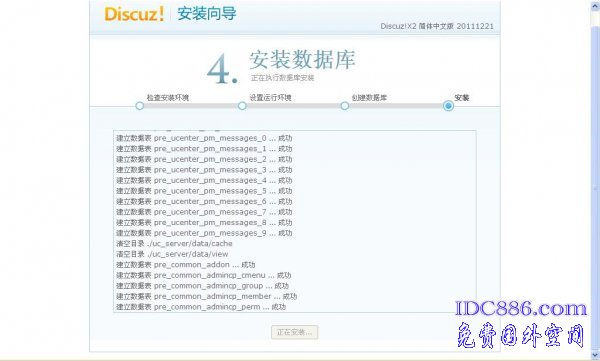Click the IDC886.com watermark
Image resolution: width=600 pixels, height=361 pixels.
tap(520, 309)
